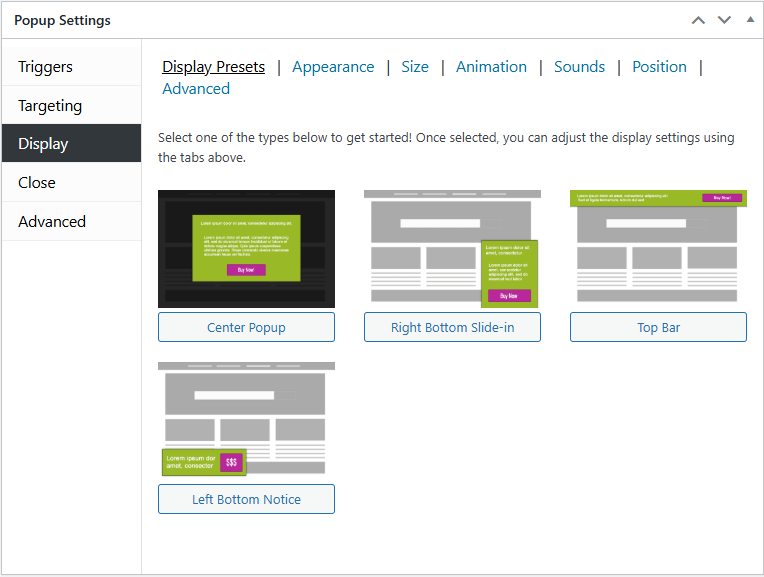Go to the Sounds sub-tab
Viewport: 764px width, 577px height.
[x=579, y=67]
